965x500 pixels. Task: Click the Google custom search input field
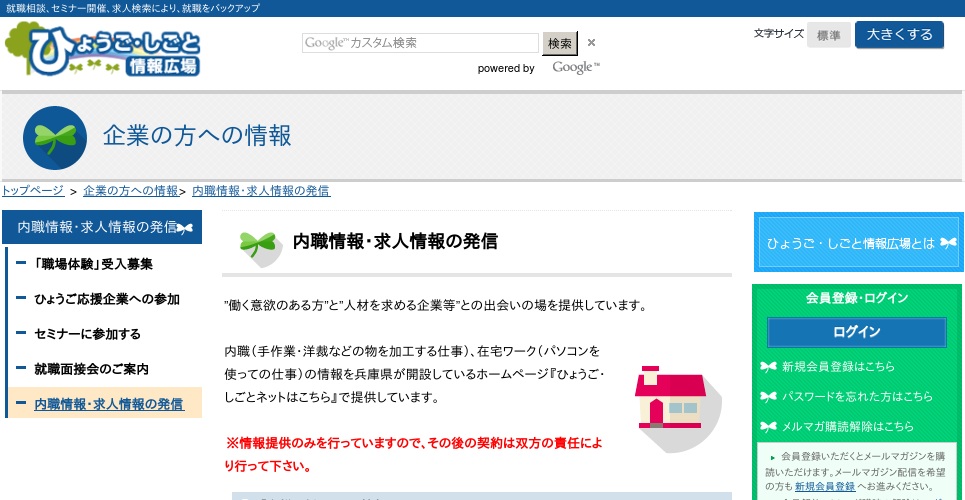pyautogui.click(x=420, y=43)
